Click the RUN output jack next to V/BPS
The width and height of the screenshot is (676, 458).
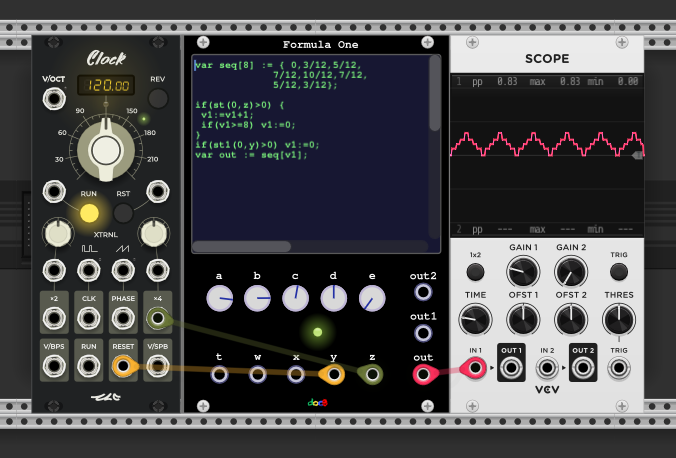88,366
